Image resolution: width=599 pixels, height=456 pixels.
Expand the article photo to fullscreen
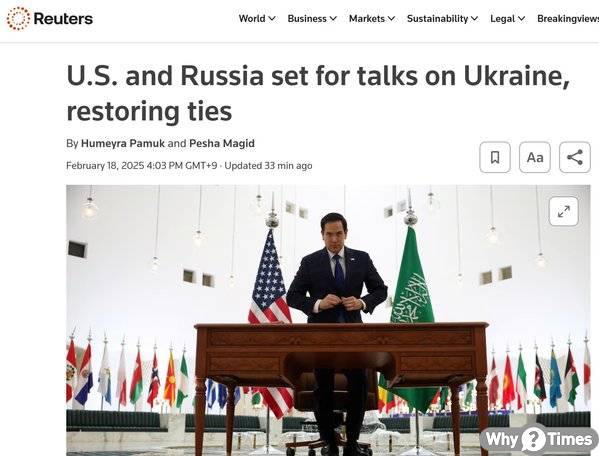564,211
